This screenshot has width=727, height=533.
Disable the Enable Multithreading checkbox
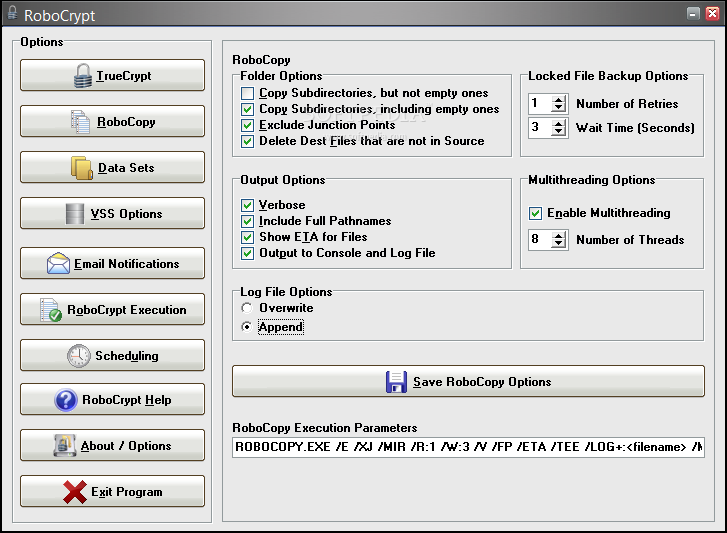pyautogui.click(x=536, y=213)
